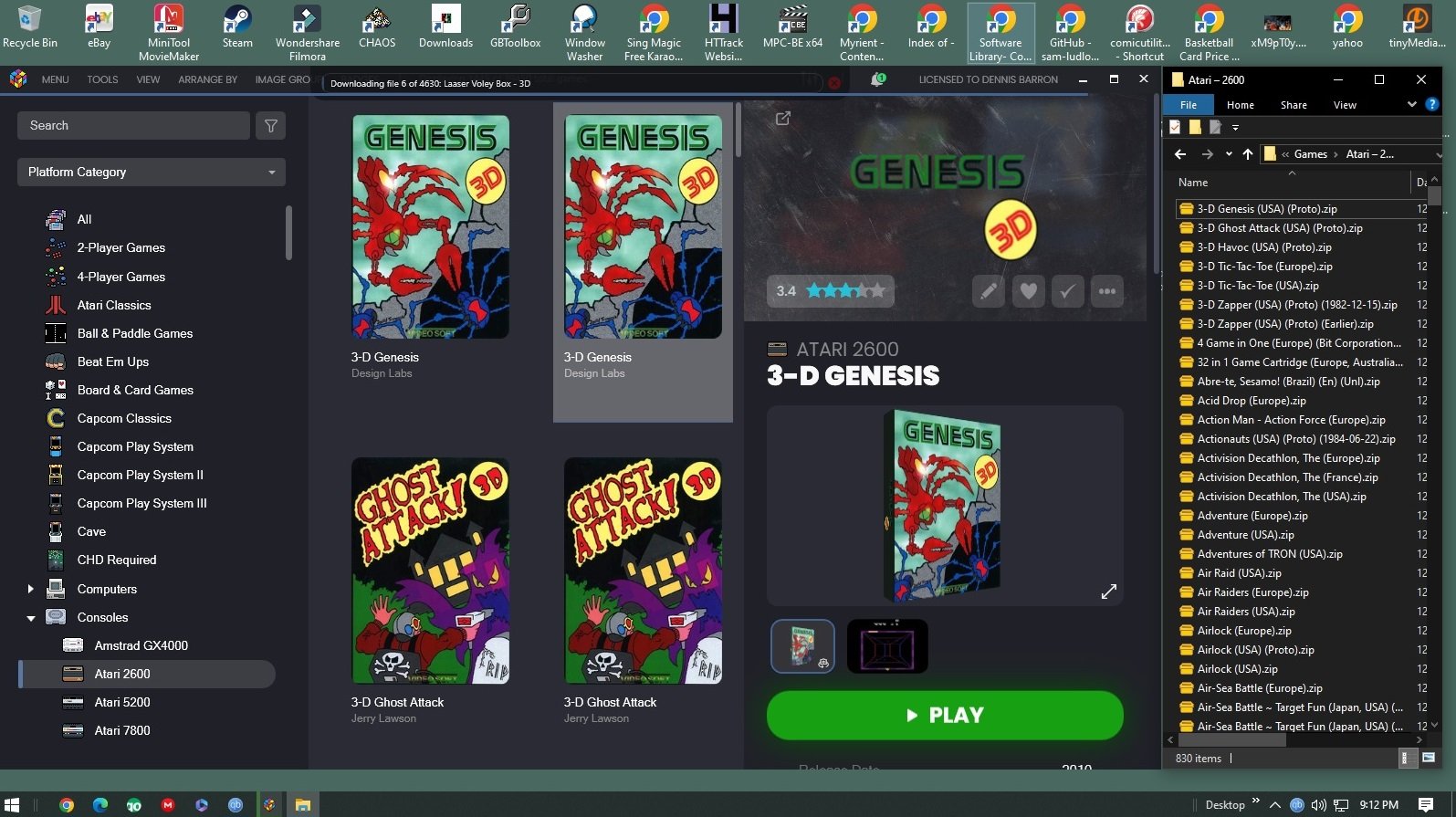Click the Games breadcrumb in address bar
This screenshot has height=817, width=1456.
pyautogui.click(x=1310, y=154)
